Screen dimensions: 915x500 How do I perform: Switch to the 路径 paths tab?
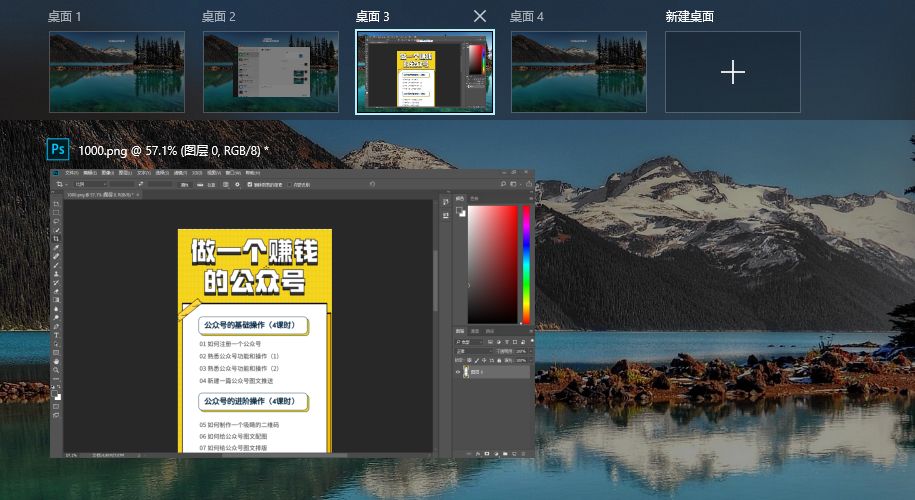(490, 331)
